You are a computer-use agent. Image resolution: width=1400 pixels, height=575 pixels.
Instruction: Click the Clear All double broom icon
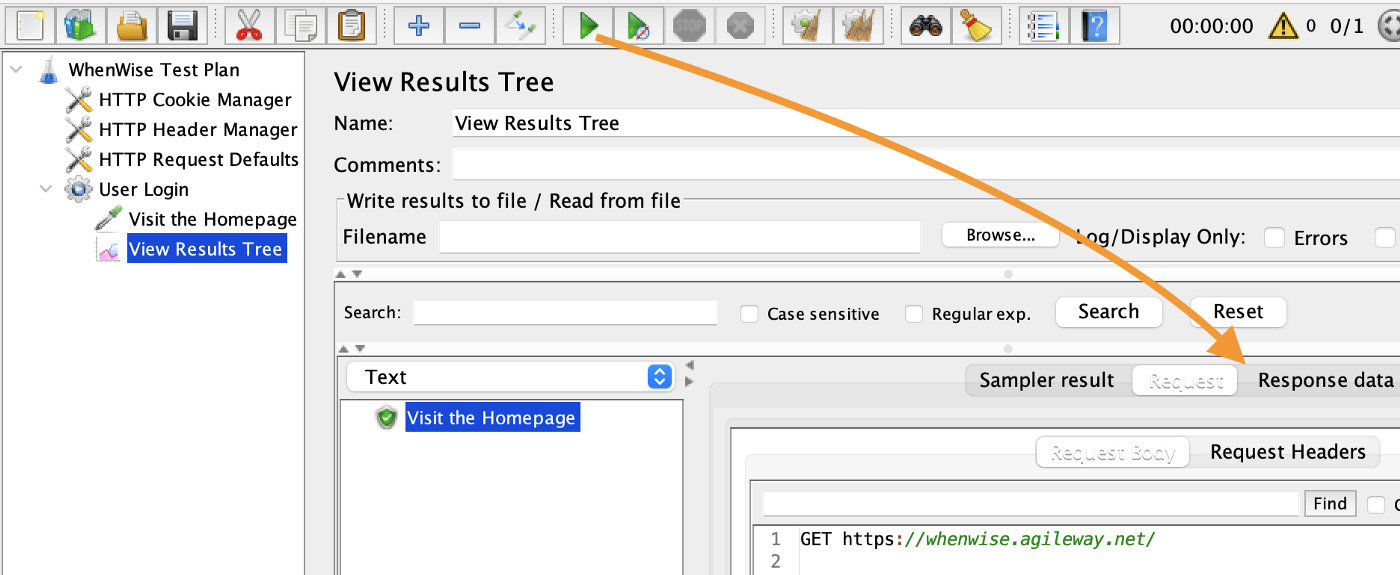pyautogui.click(x=858, y=25)
